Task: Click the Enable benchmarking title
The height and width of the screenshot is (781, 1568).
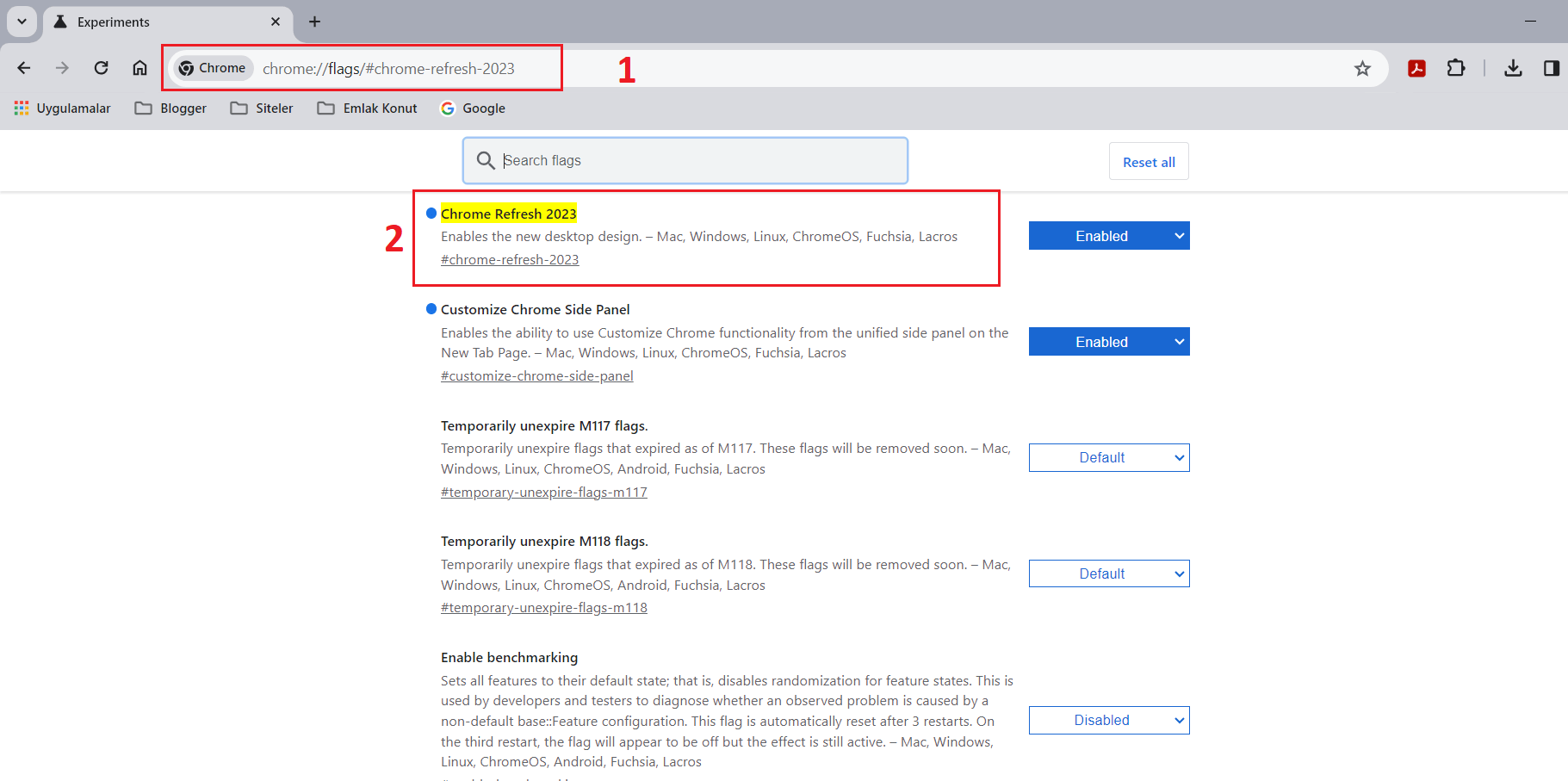Action: pyautogui.click(x=510, y=658)
